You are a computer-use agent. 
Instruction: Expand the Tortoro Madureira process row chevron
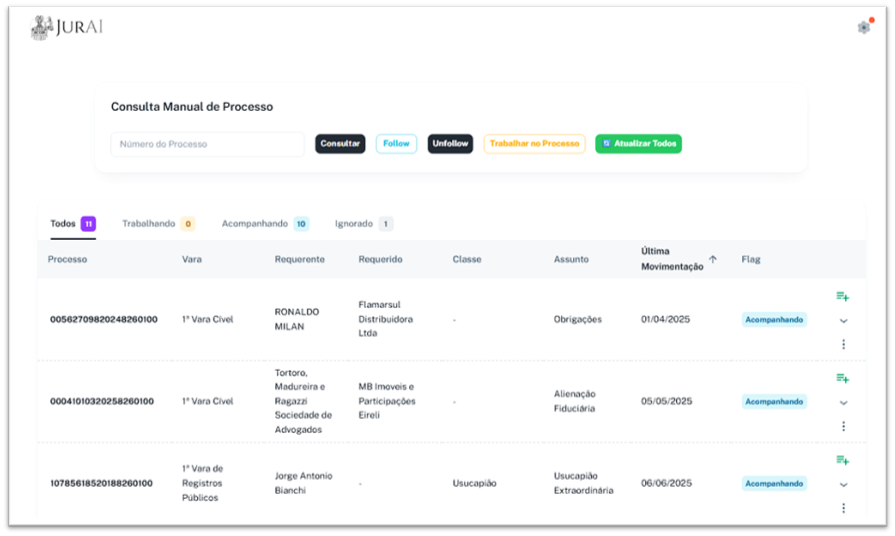pos(843,403)
